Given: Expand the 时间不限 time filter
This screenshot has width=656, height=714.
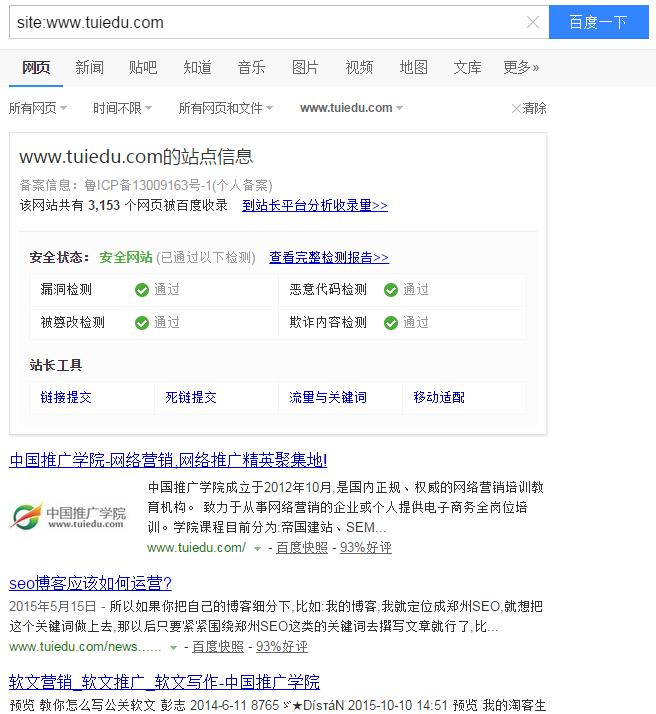Looking at the screenshot, I should pyautogui.click(x=122, y=108).
